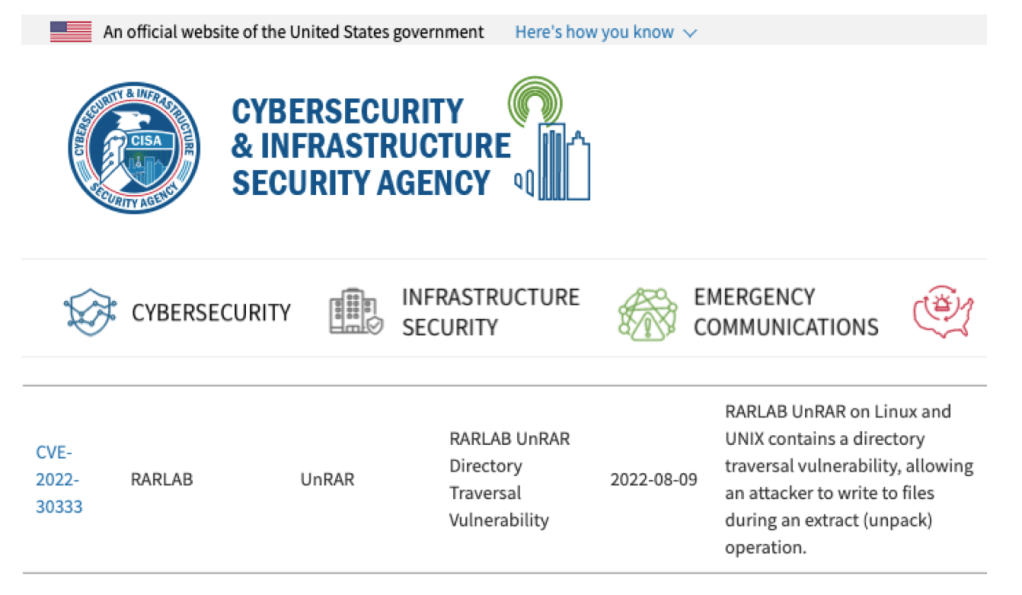Open the Infrastructure Security menu item
This screenshot has height=595, width=1022.
(x=490, y=312)
